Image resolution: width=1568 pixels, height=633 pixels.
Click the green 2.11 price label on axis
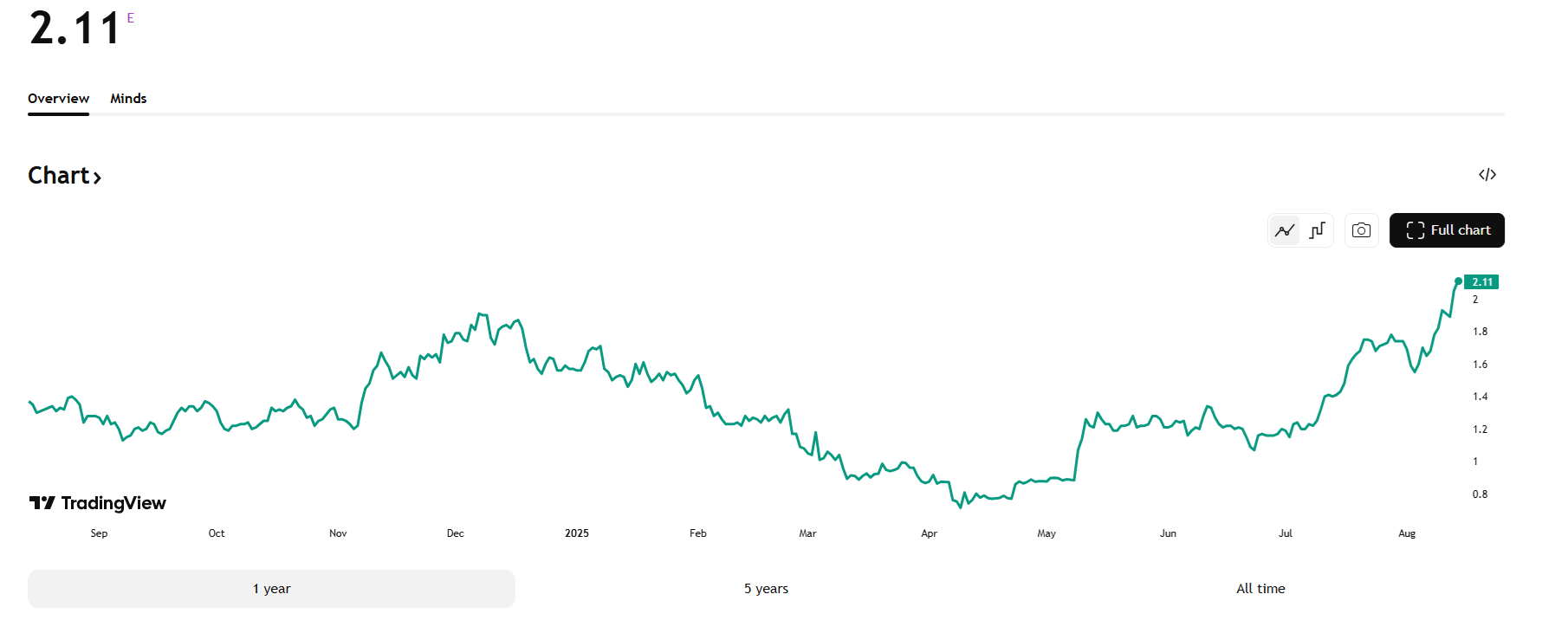point(1481,282)
